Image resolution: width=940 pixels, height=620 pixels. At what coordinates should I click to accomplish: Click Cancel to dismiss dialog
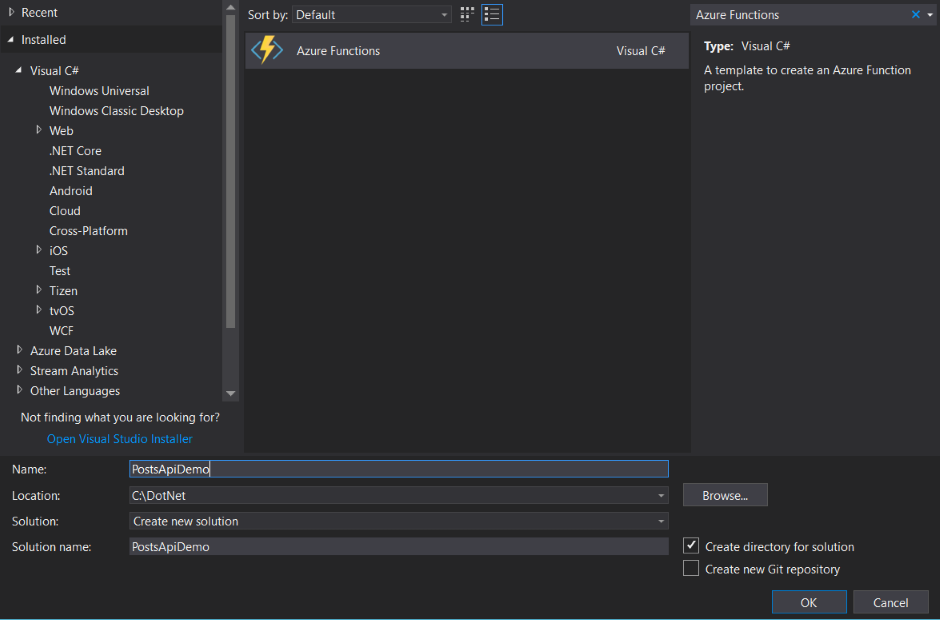point(890,602)
